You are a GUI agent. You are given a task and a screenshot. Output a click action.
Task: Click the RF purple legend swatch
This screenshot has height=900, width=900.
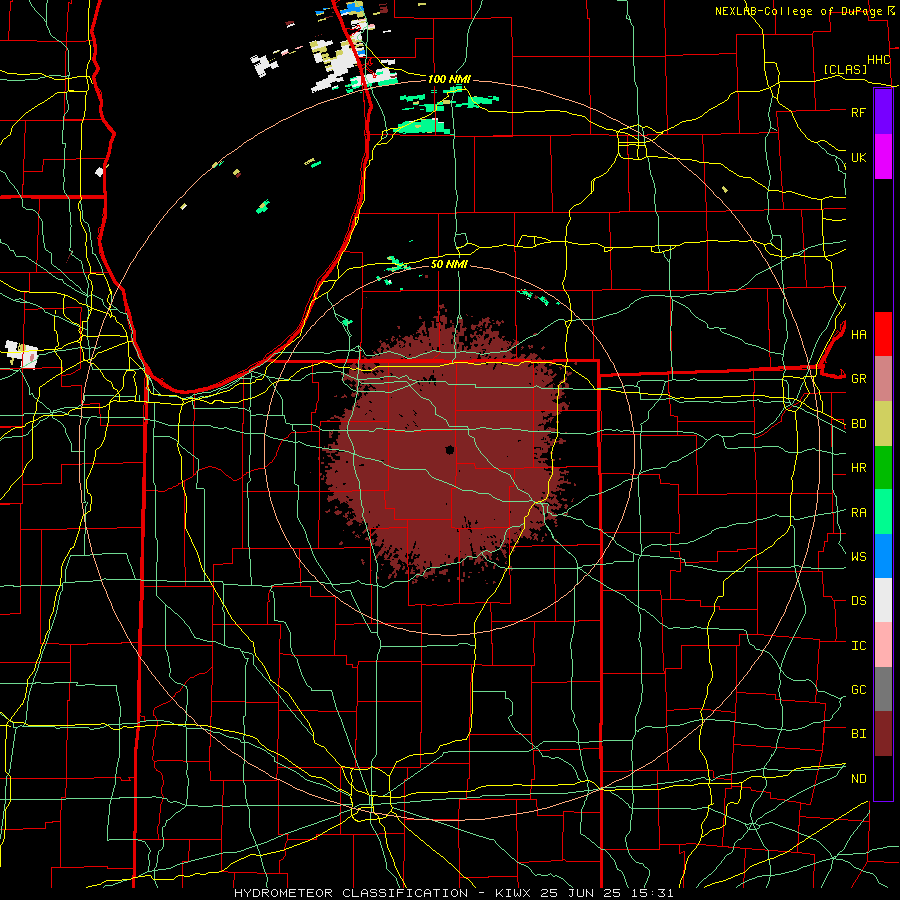[x=883, y=112]
